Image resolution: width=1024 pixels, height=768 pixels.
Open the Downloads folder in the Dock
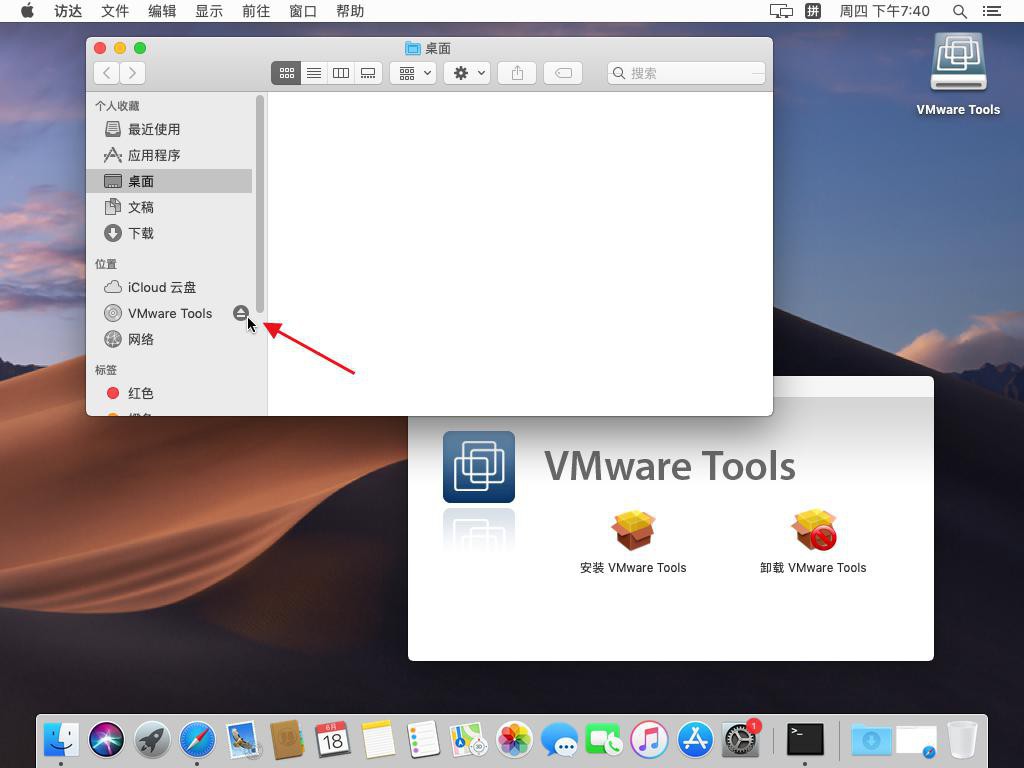[871, 740]
